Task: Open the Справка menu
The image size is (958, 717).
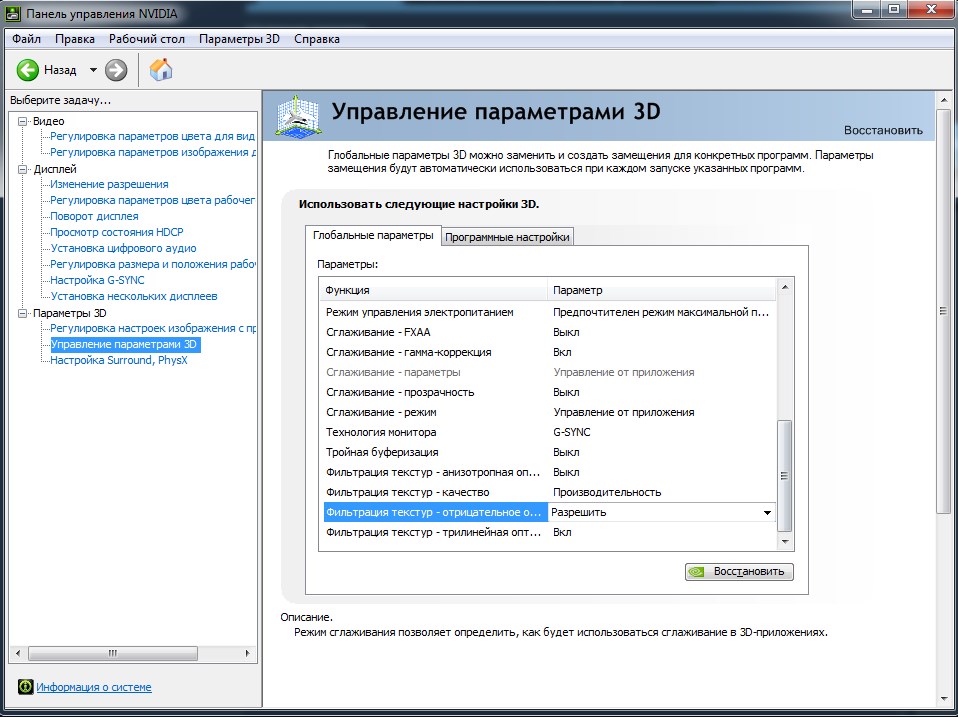Action: 316,39
